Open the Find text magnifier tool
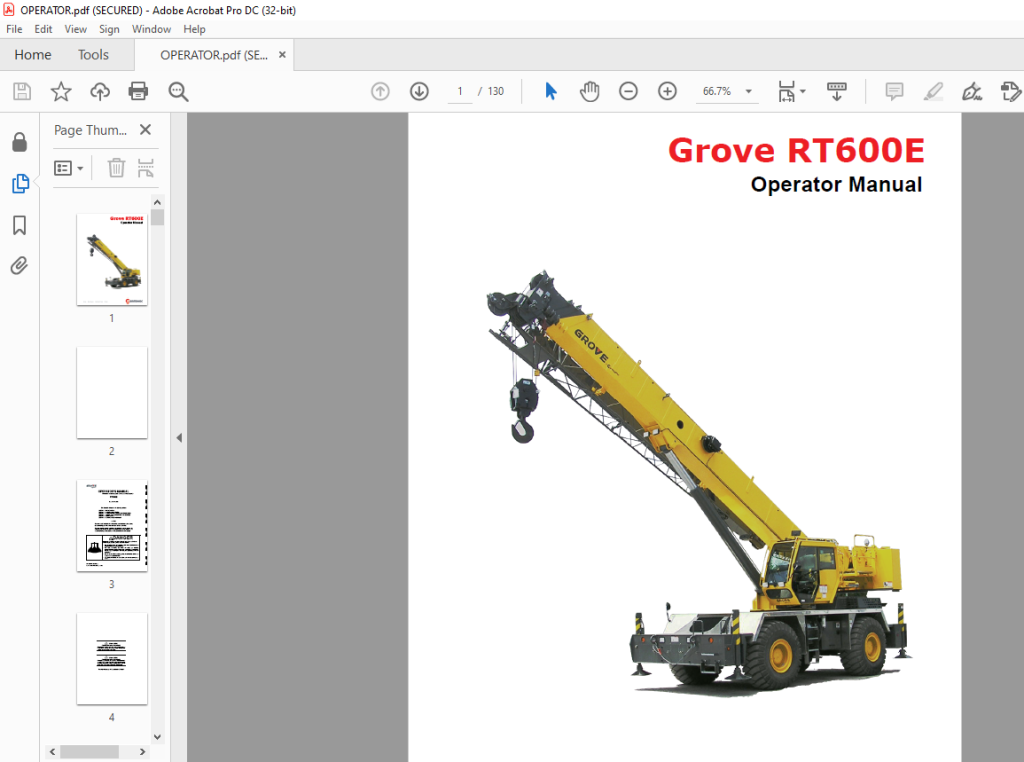The image size is (1024, 762). (178, 91)
